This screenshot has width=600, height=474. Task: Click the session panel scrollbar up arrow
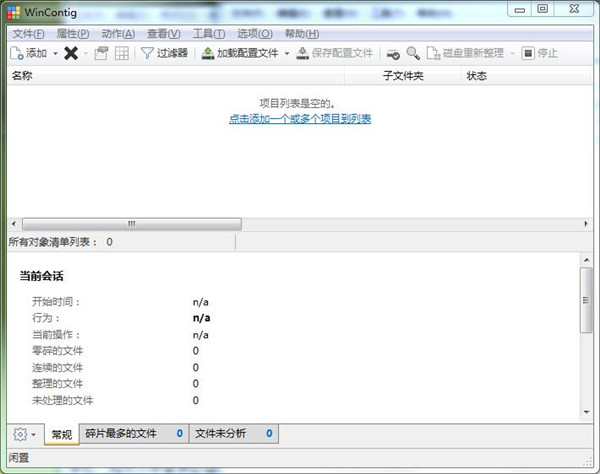[x=586, y=260]
